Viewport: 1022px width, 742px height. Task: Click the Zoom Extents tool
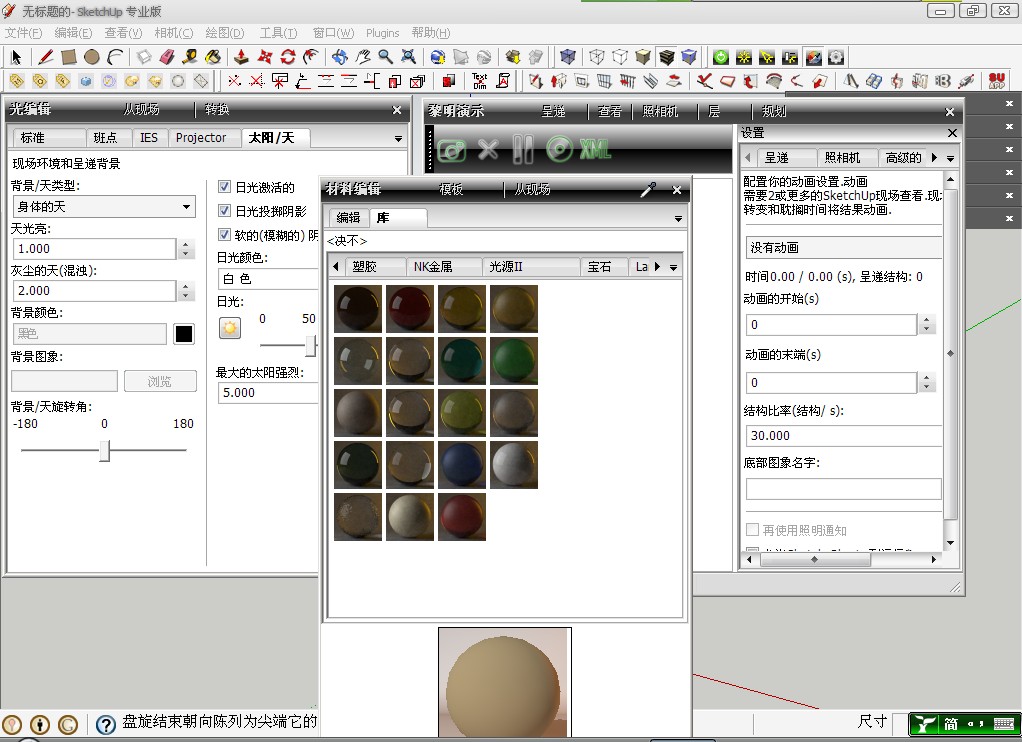point(409,57)
